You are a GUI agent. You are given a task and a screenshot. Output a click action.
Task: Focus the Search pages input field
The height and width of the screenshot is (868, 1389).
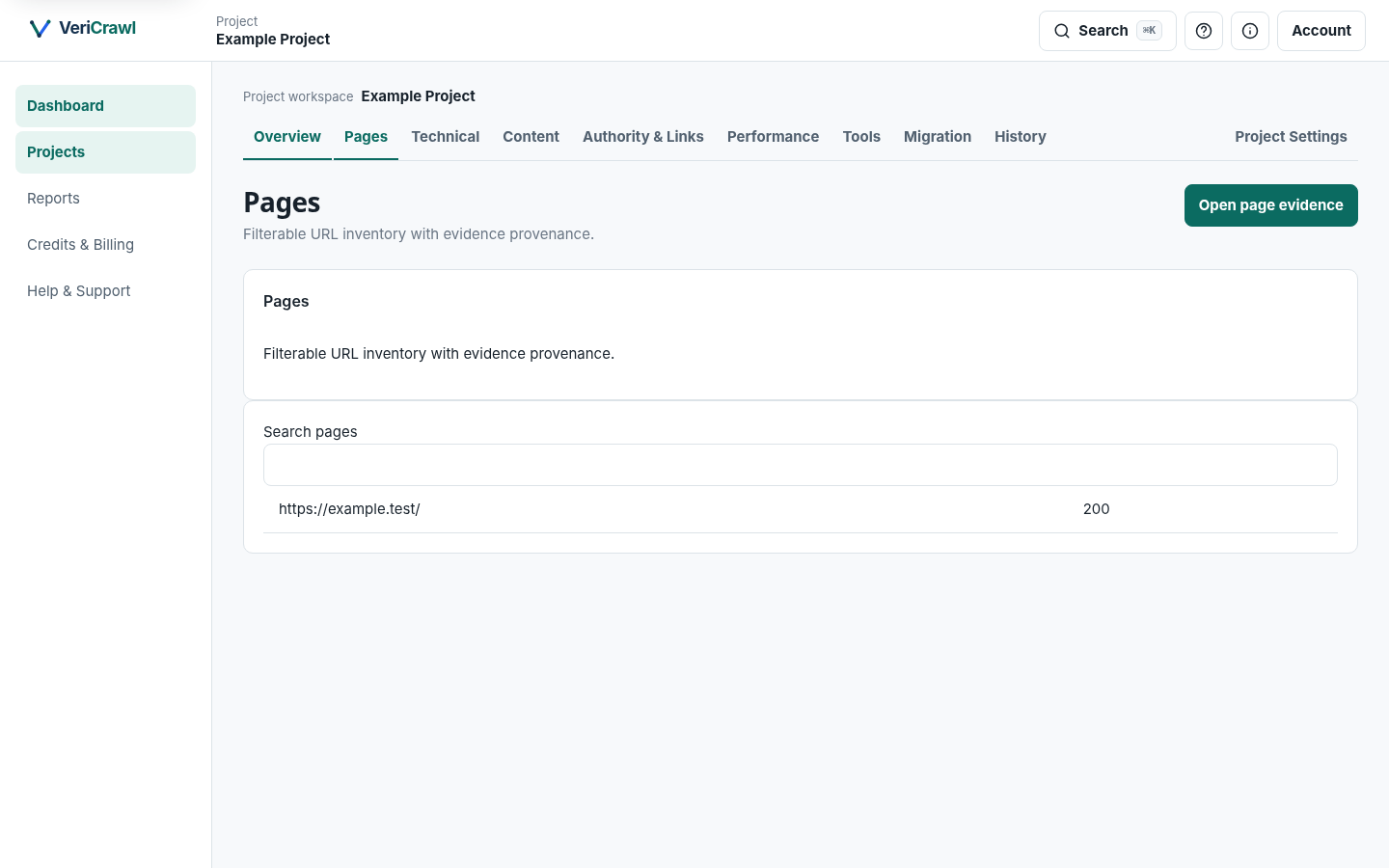pos(801,465)
